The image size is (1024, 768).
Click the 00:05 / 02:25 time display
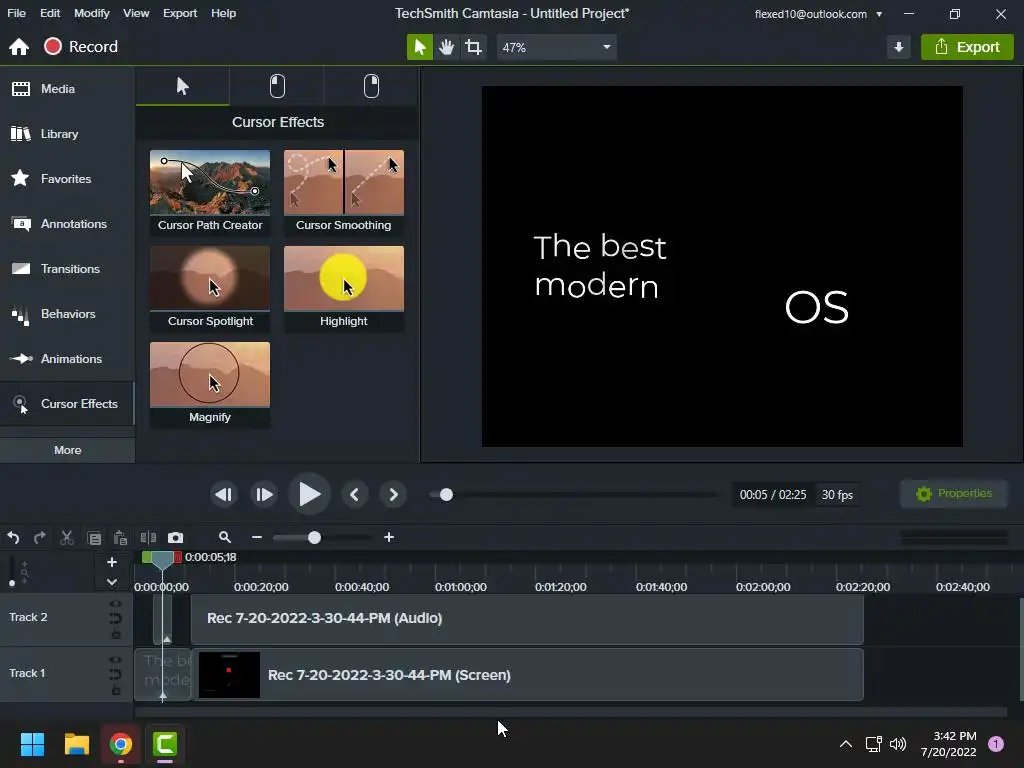pyautogui.click(x=773, y=495)
